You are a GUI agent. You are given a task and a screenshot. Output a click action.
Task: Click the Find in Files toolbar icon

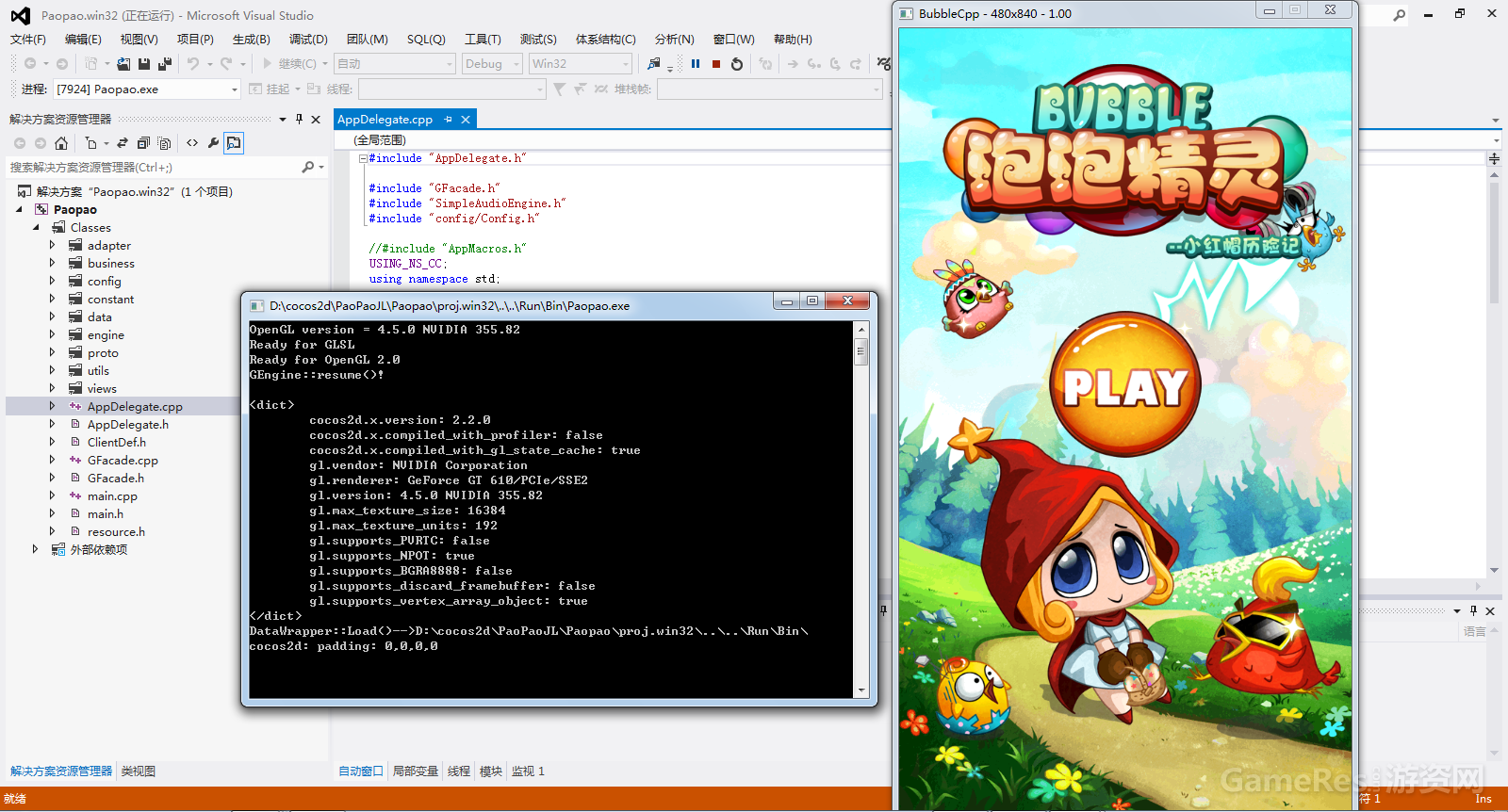(654, 63)
